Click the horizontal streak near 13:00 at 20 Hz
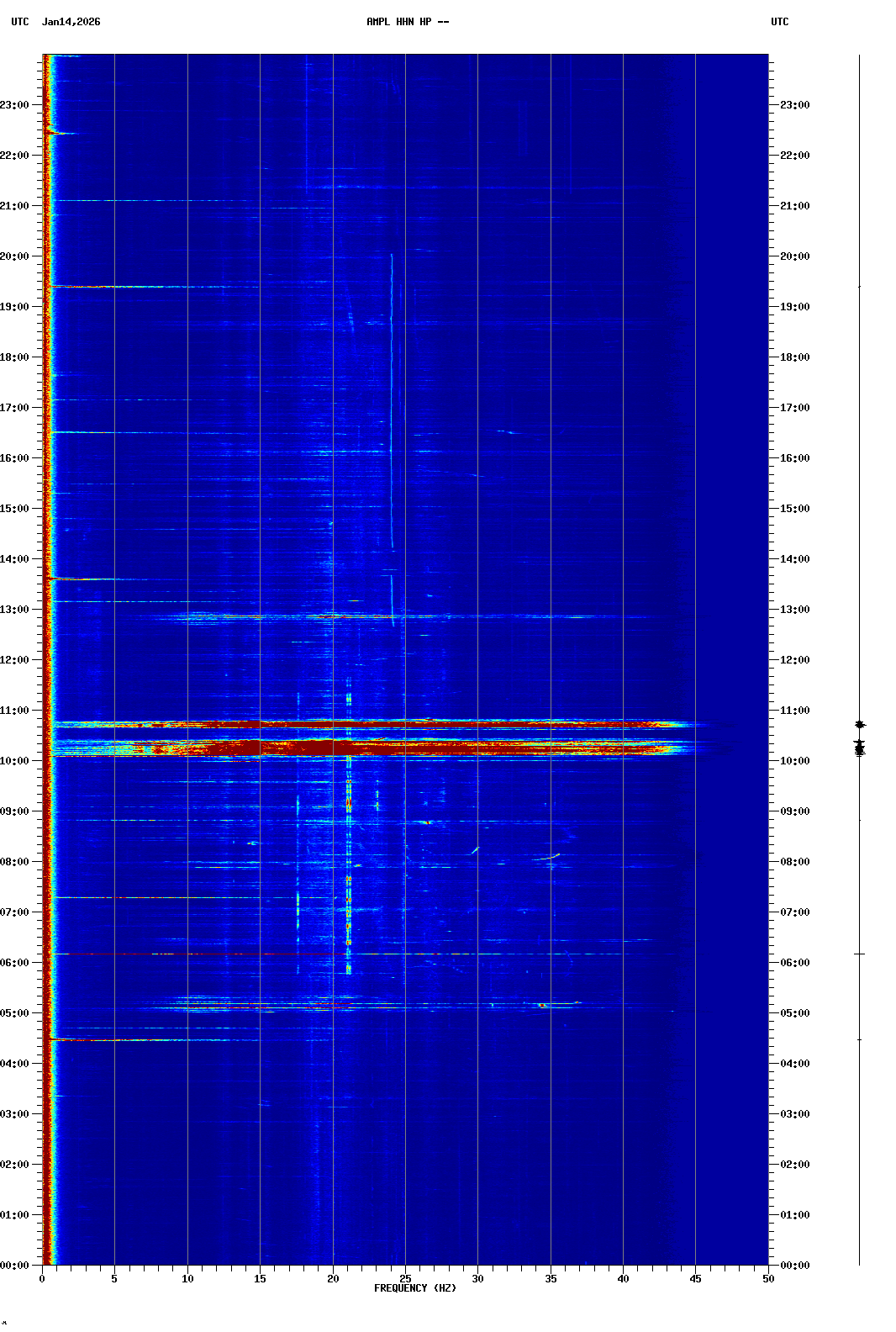 (x=333, y=616)
